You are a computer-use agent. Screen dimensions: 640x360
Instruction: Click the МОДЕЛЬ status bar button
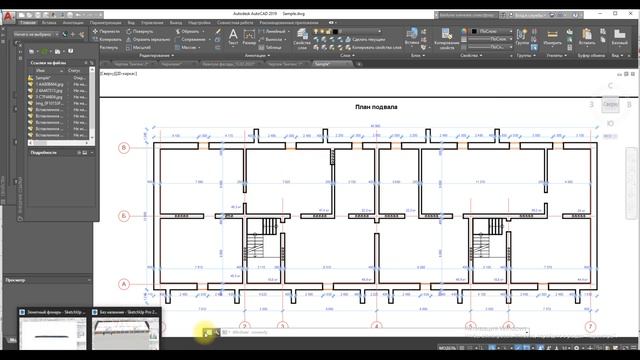[447, 348]
